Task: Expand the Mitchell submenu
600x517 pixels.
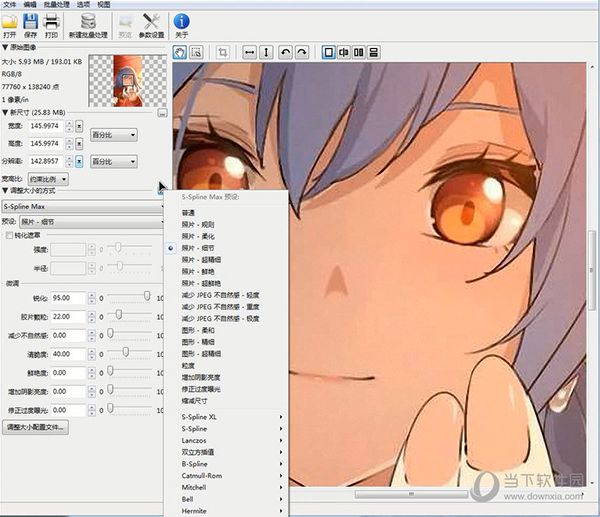Action: (232, 488)
